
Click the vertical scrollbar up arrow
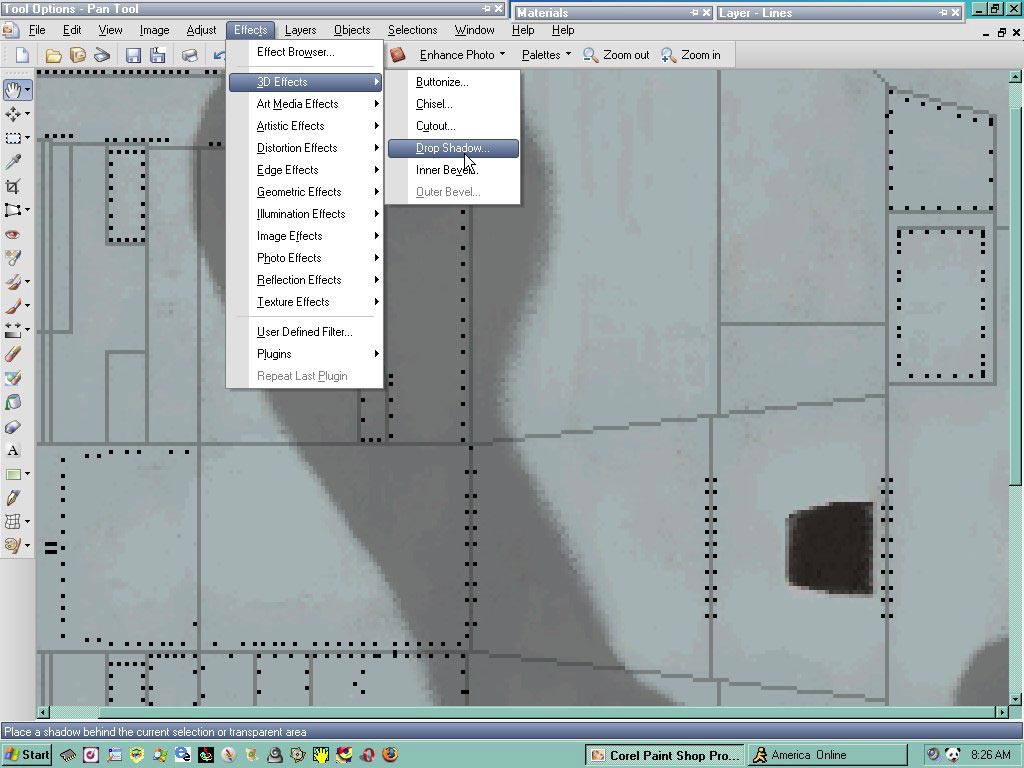point(1015,76)
